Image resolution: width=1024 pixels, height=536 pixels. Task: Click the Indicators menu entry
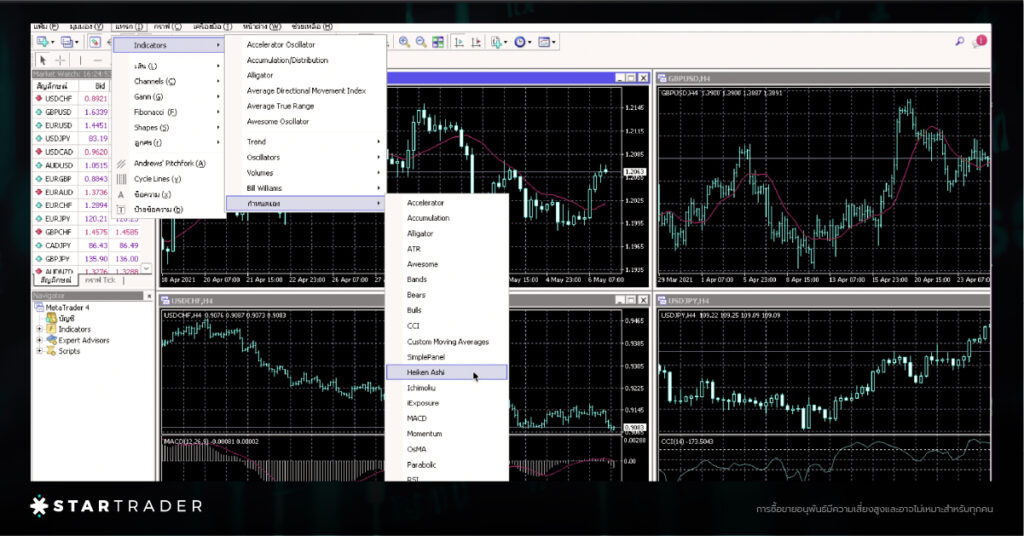pyautogui.click(x=168, y=45)
